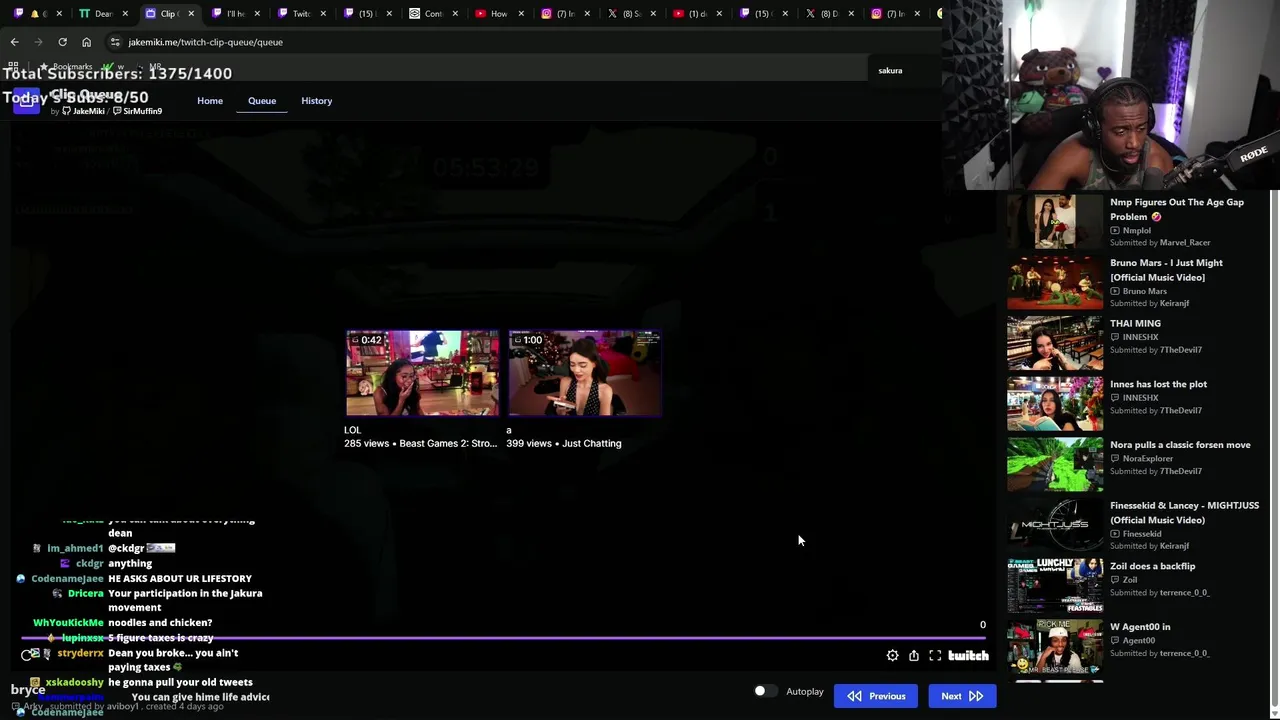Select queue item THAI MING

pos(1133,342)
